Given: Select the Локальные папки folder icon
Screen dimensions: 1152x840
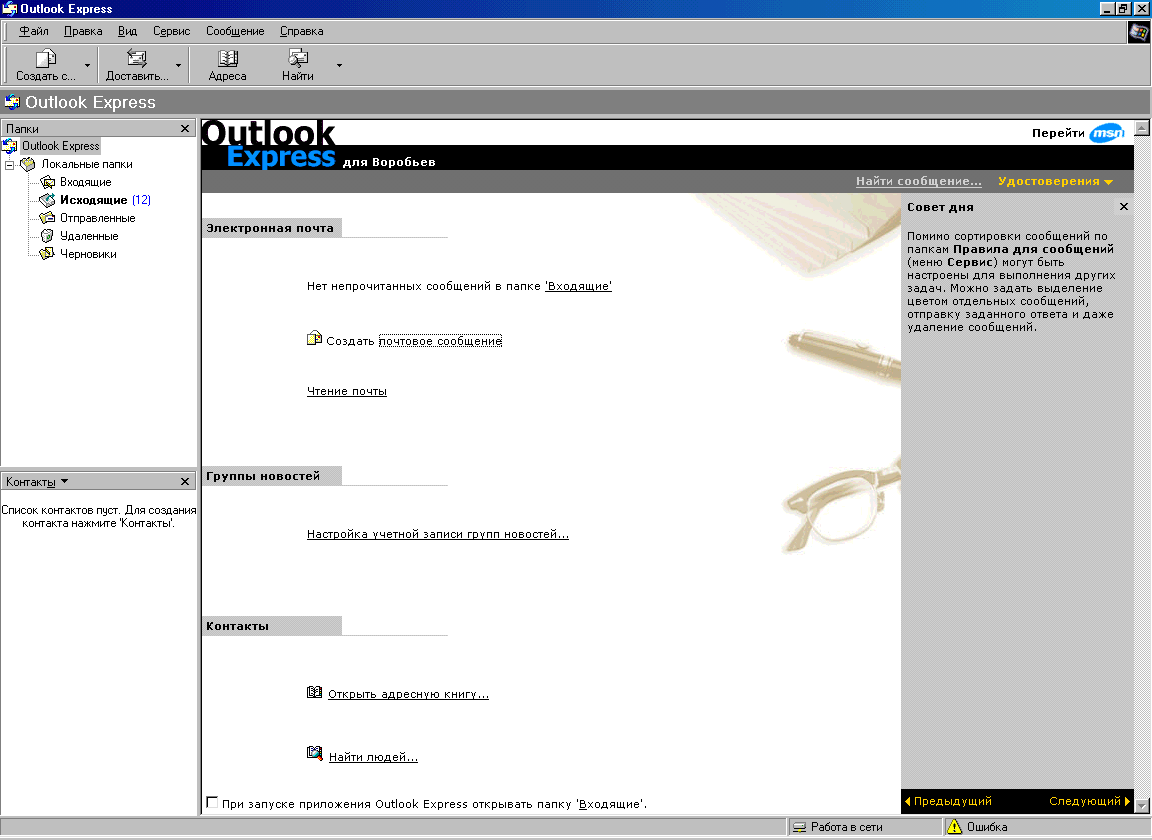Looking at the screenshot, I should pyautogui.click(x=28, y=164).
